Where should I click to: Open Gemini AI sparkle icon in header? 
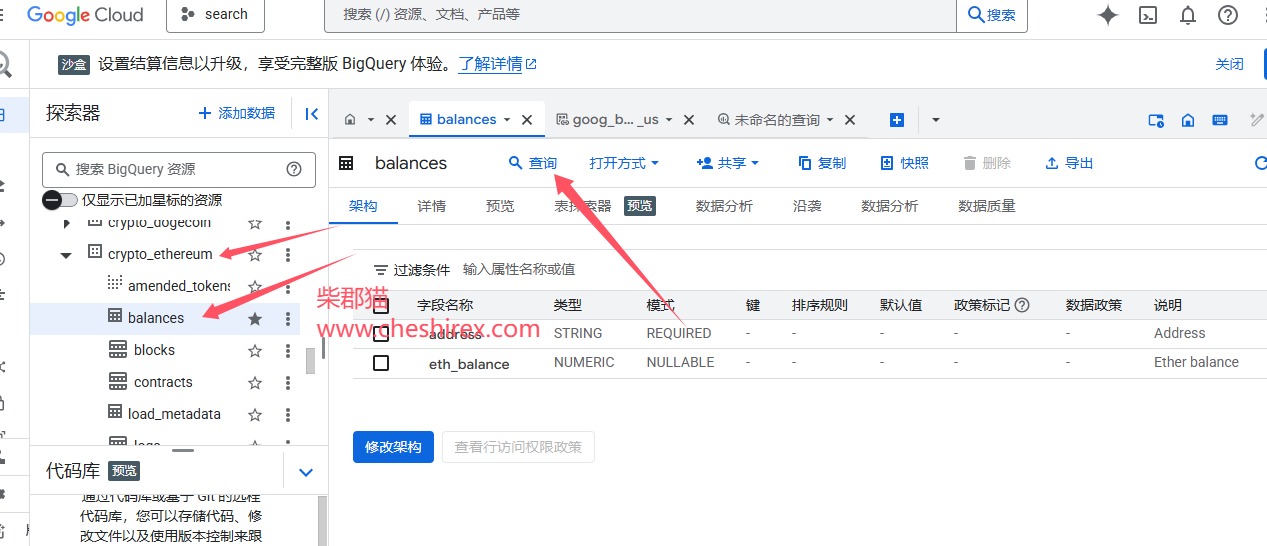(x=1107, y=15)
